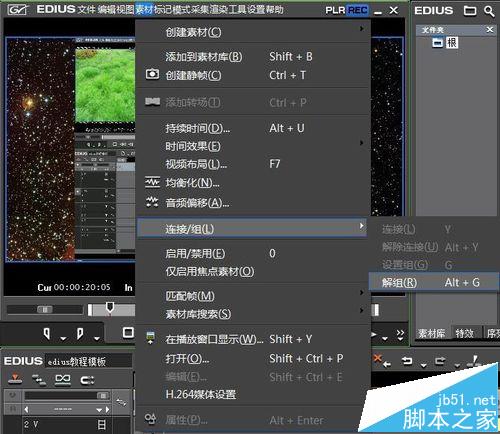
Task: Open the 标记 menu
Action: (x=163, y=9)
